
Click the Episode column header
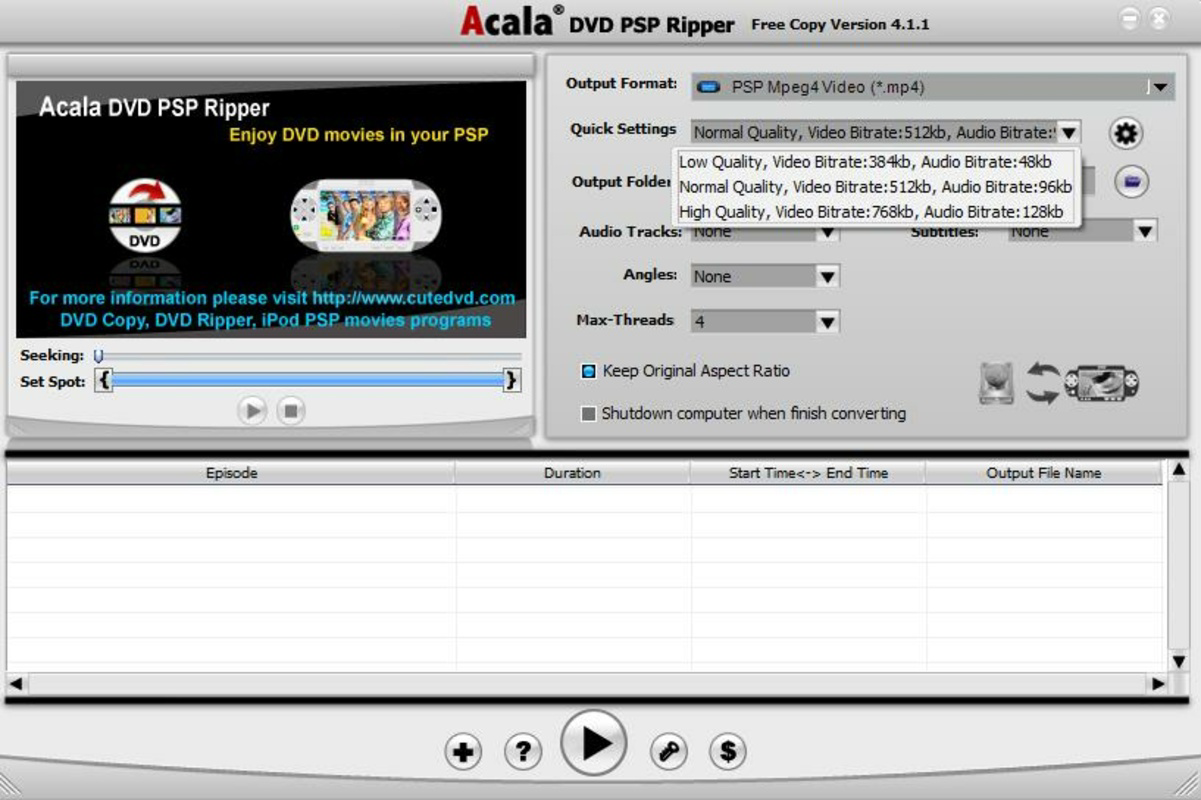[x=231, y=473]
